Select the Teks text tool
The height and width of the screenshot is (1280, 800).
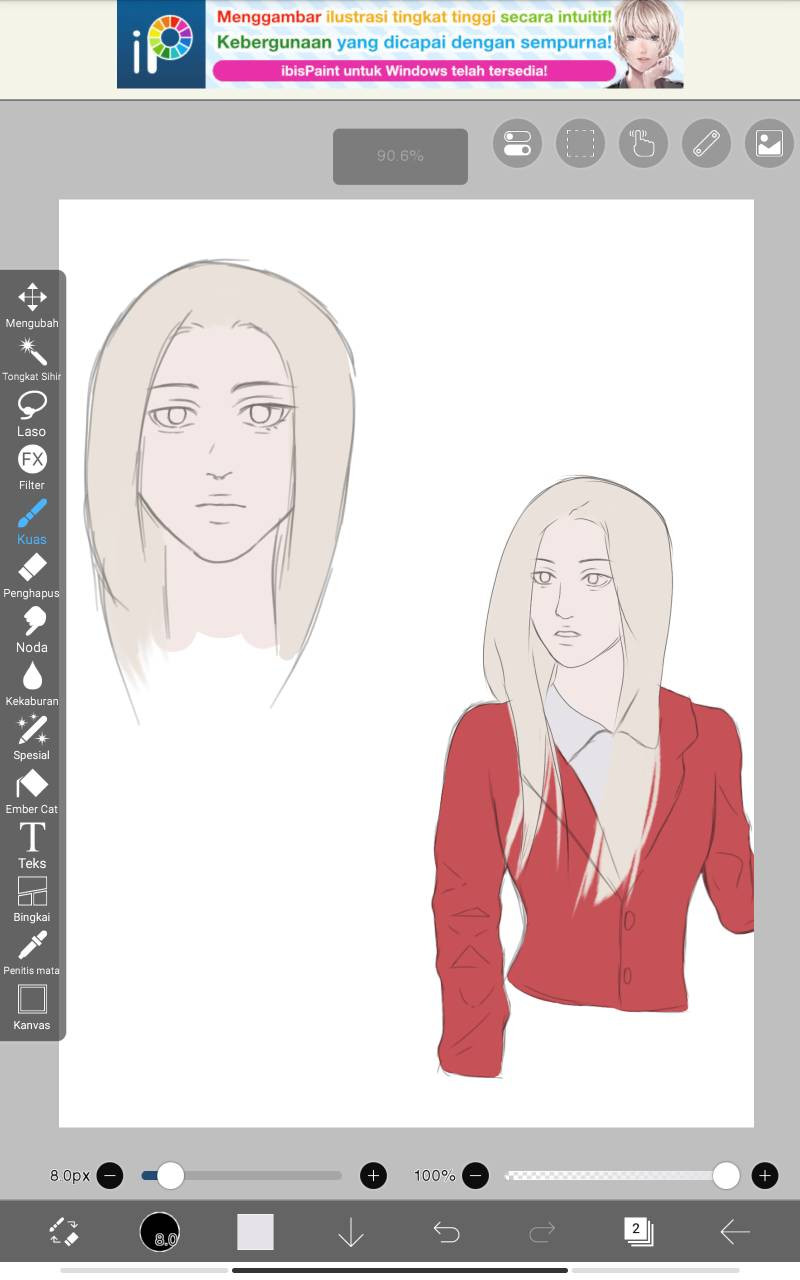point(32,845)
